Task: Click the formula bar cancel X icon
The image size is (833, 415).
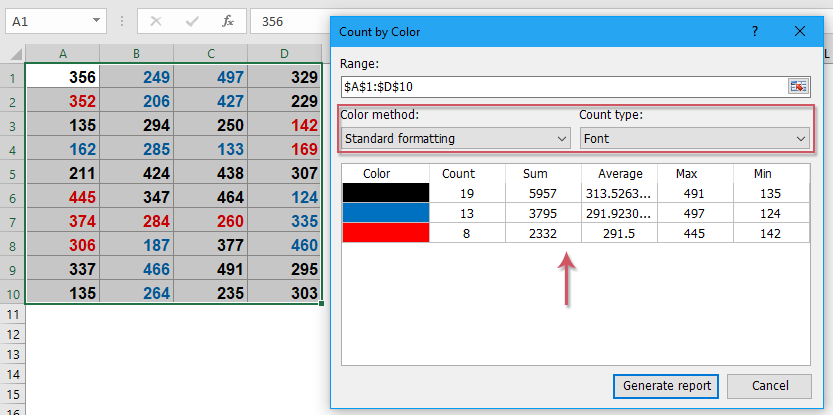Action: point(156,21)
